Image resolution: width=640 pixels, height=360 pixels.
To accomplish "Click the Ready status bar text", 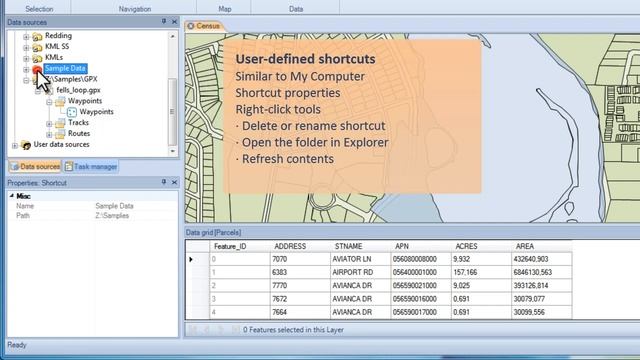I will (x=17, y=345).
